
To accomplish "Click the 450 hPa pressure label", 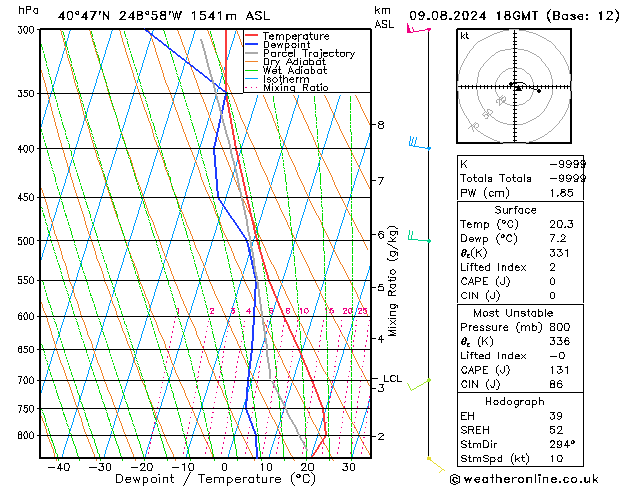I will coord(28,197).
